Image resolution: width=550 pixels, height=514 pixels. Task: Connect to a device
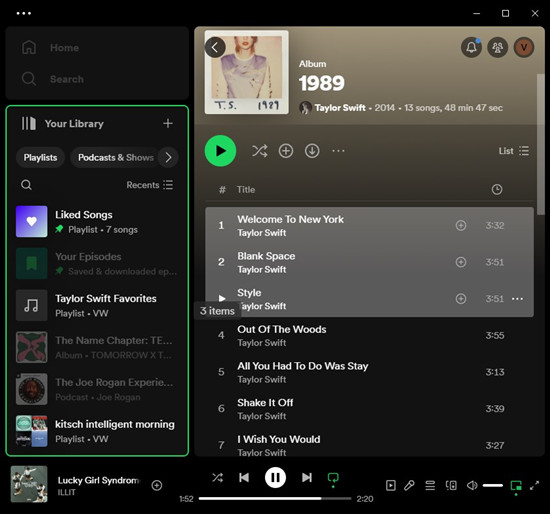click(451, 486)
